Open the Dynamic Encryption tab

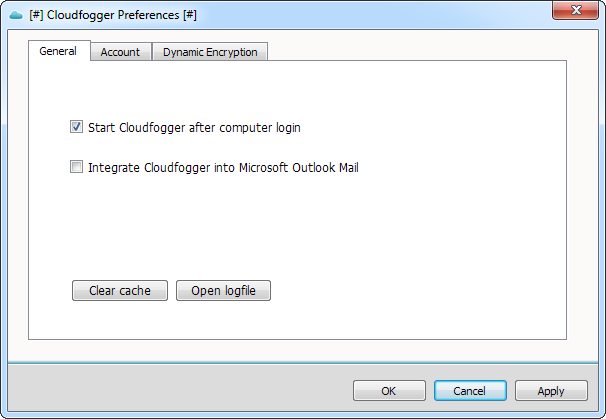(x=210, y=52)
